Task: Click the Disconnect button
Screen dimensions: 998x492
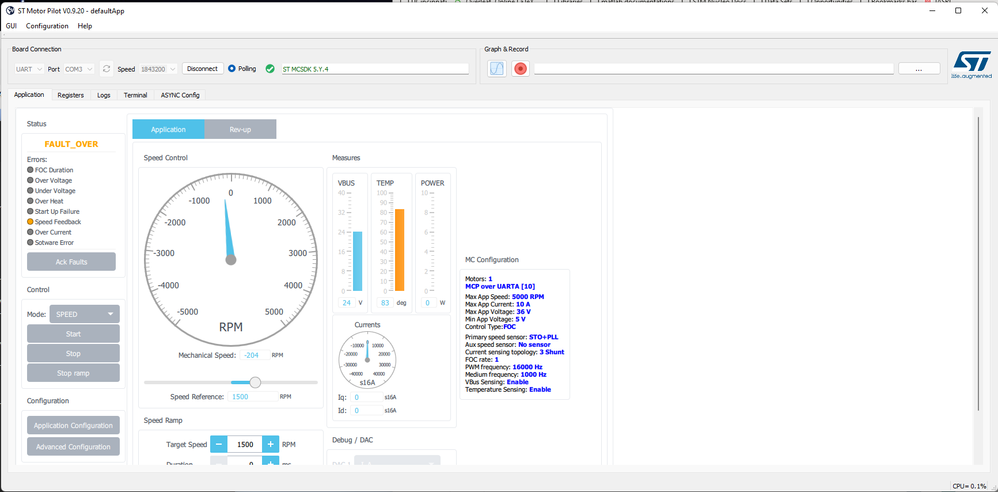Action: click(202, 69)
